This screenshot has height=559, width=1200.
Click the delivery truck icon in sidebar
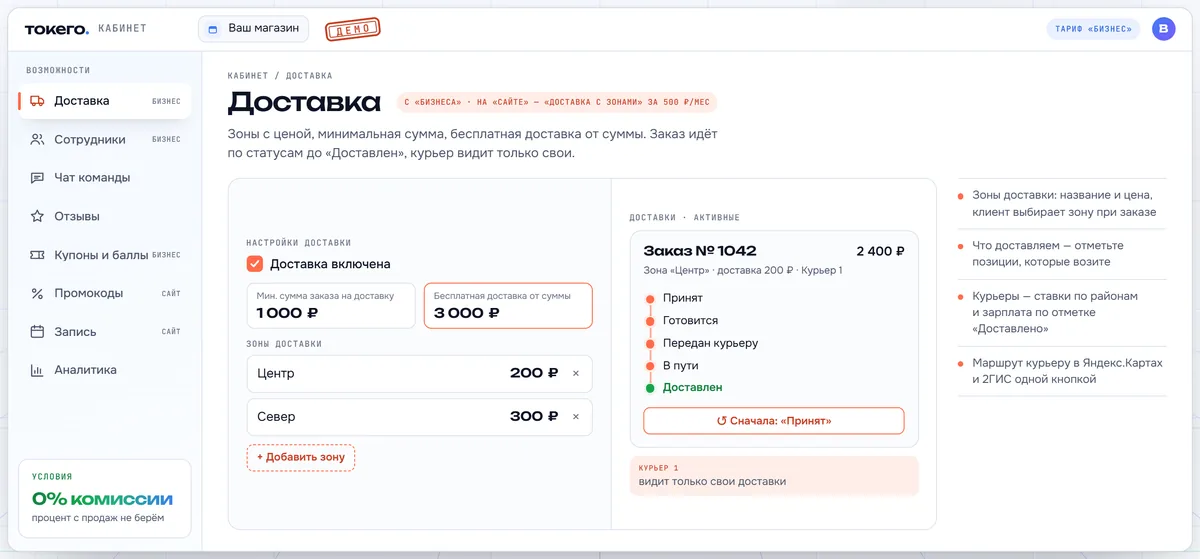37,101
